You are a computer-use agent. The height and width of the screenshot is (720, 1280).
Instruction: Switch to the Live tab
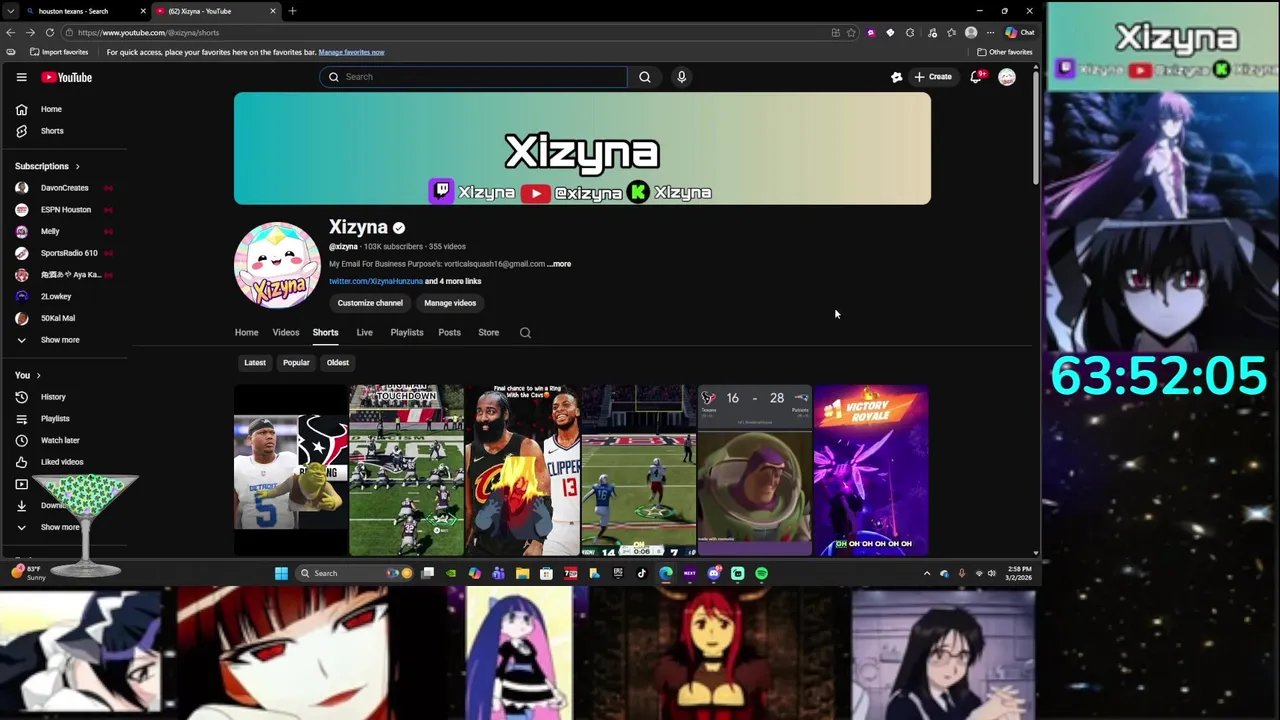pos(364,332)
